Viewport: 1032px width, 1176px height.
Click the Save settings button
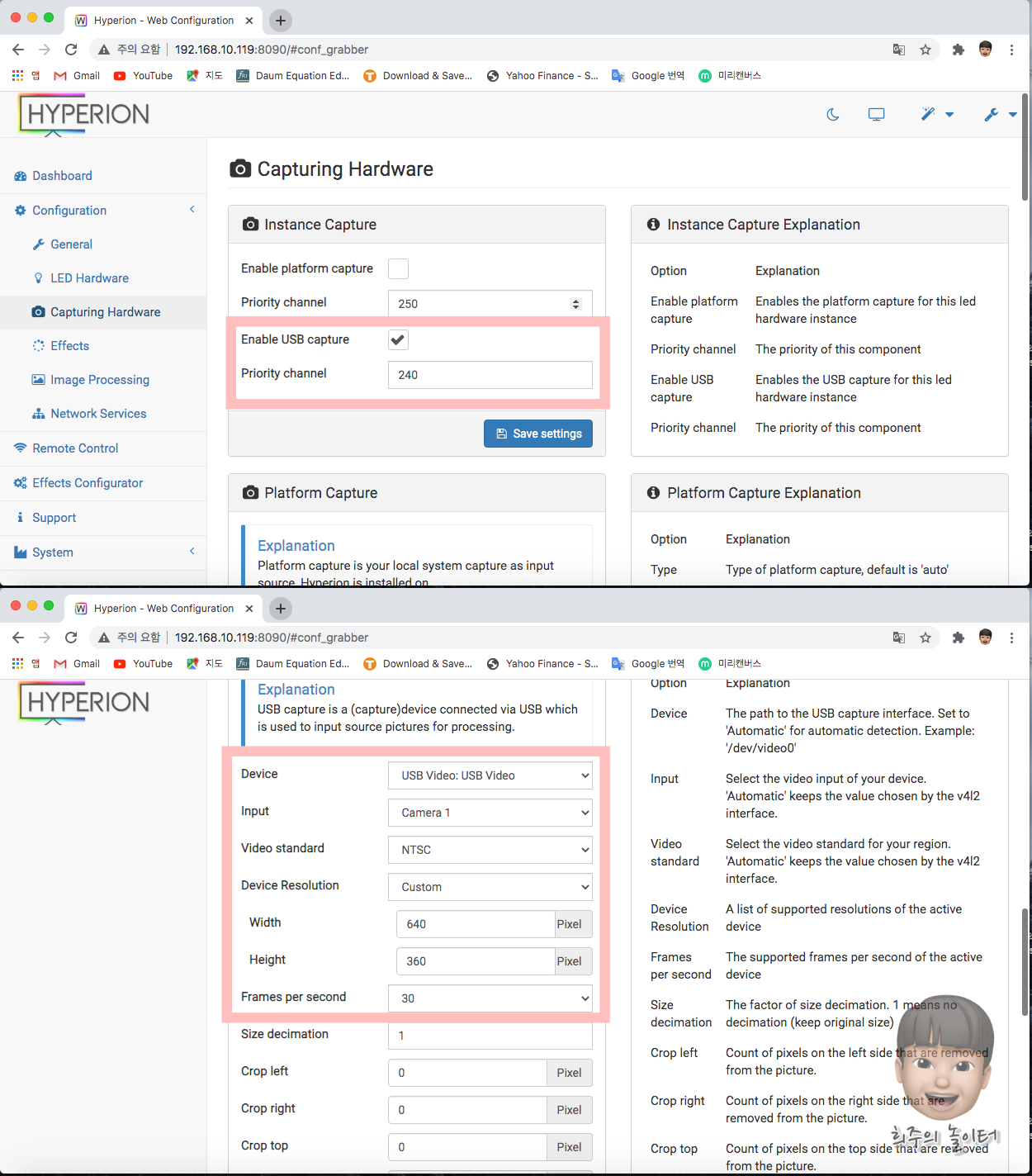coord(538,434)
